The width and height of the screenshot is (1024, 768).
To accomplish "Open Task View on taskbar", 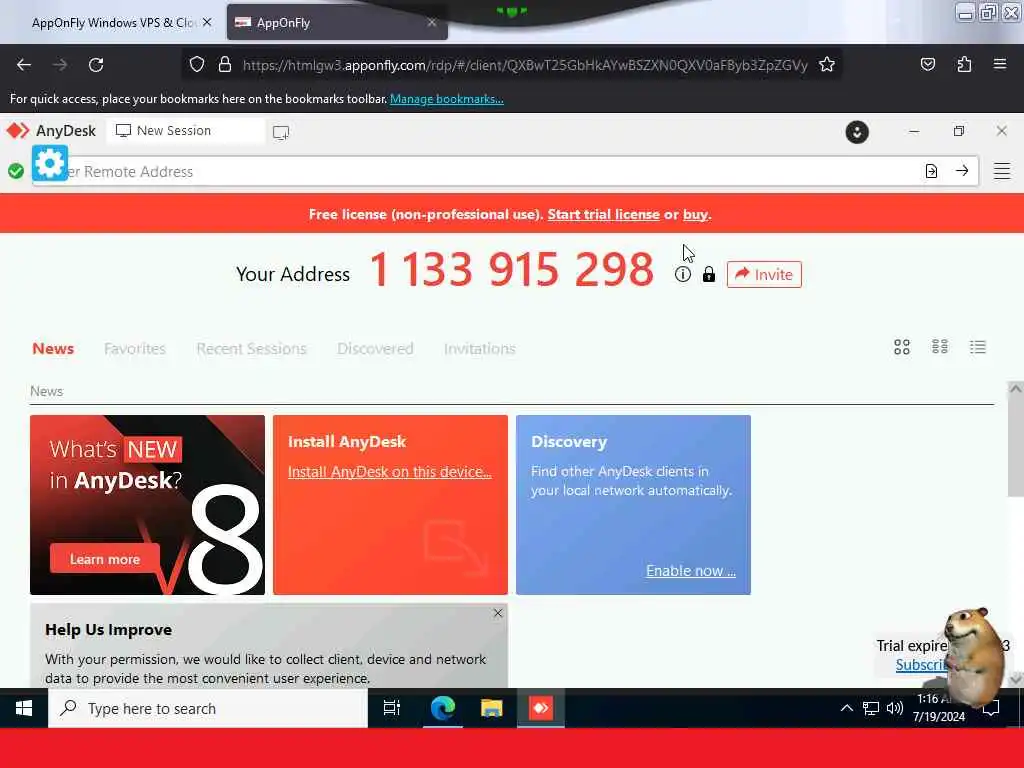I will coord(391,708).
